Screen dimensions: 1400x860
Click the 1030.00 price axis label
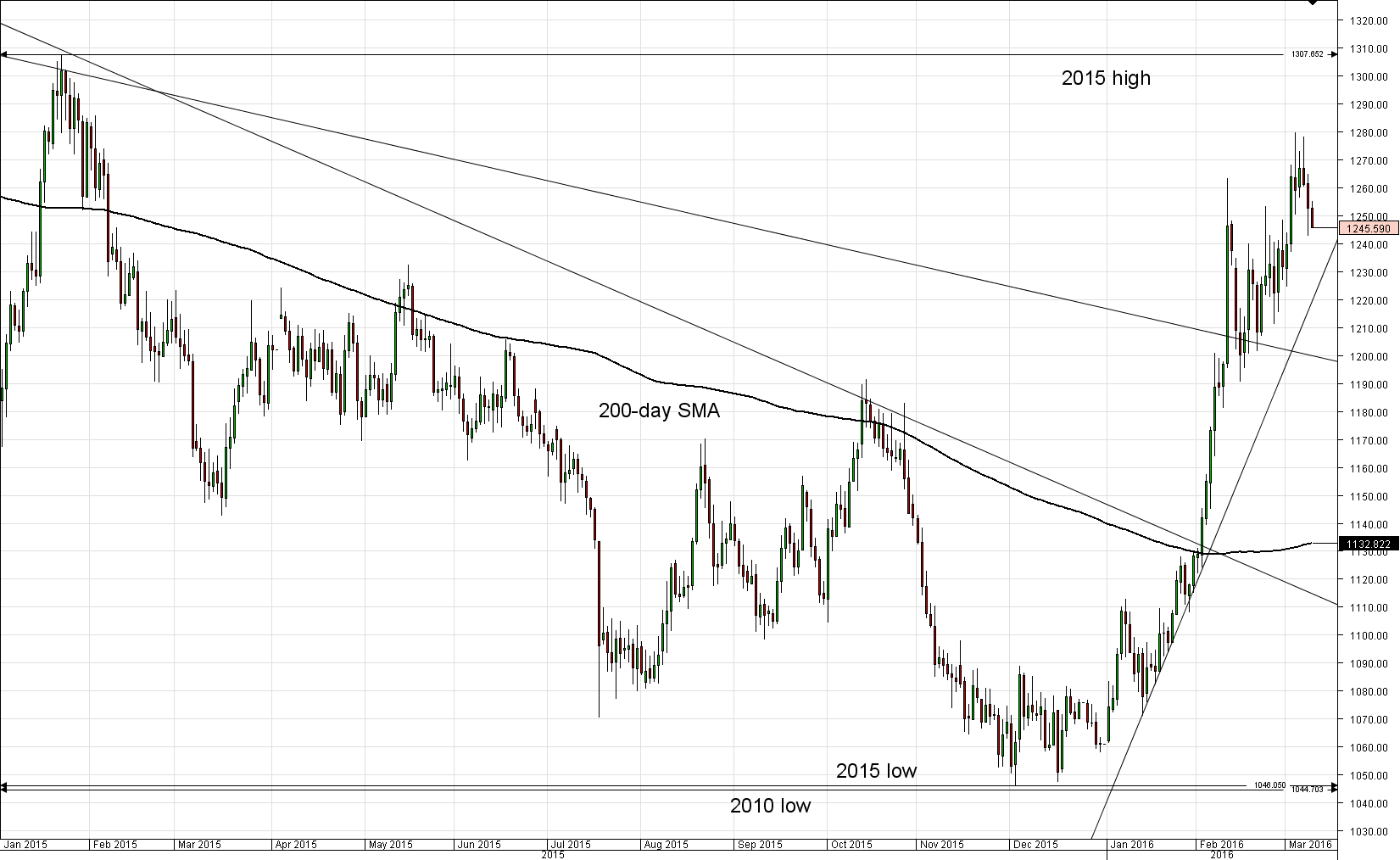point(1370,832)
